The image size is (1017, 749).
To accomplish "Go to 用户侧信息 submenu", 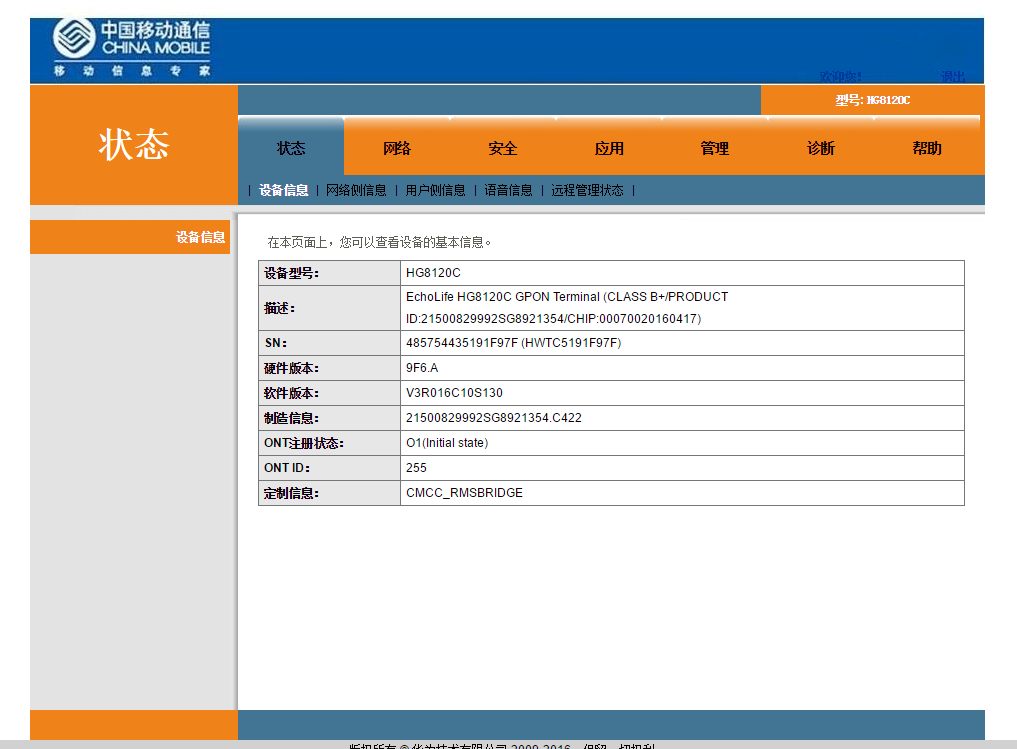I will (x=435, y=190).
